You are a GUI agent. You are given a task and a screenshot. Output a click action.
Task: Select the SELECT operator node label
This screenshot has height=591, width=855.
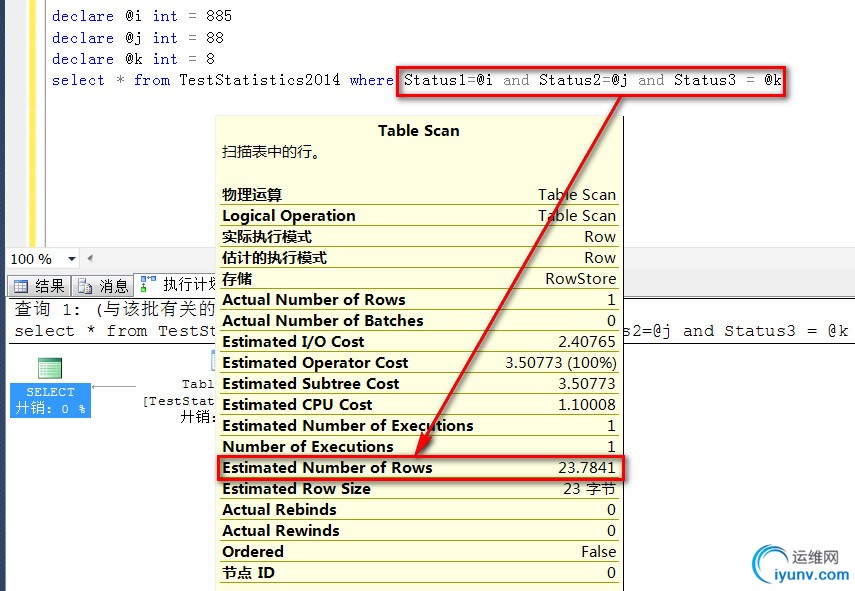click(x=50, y=400)
